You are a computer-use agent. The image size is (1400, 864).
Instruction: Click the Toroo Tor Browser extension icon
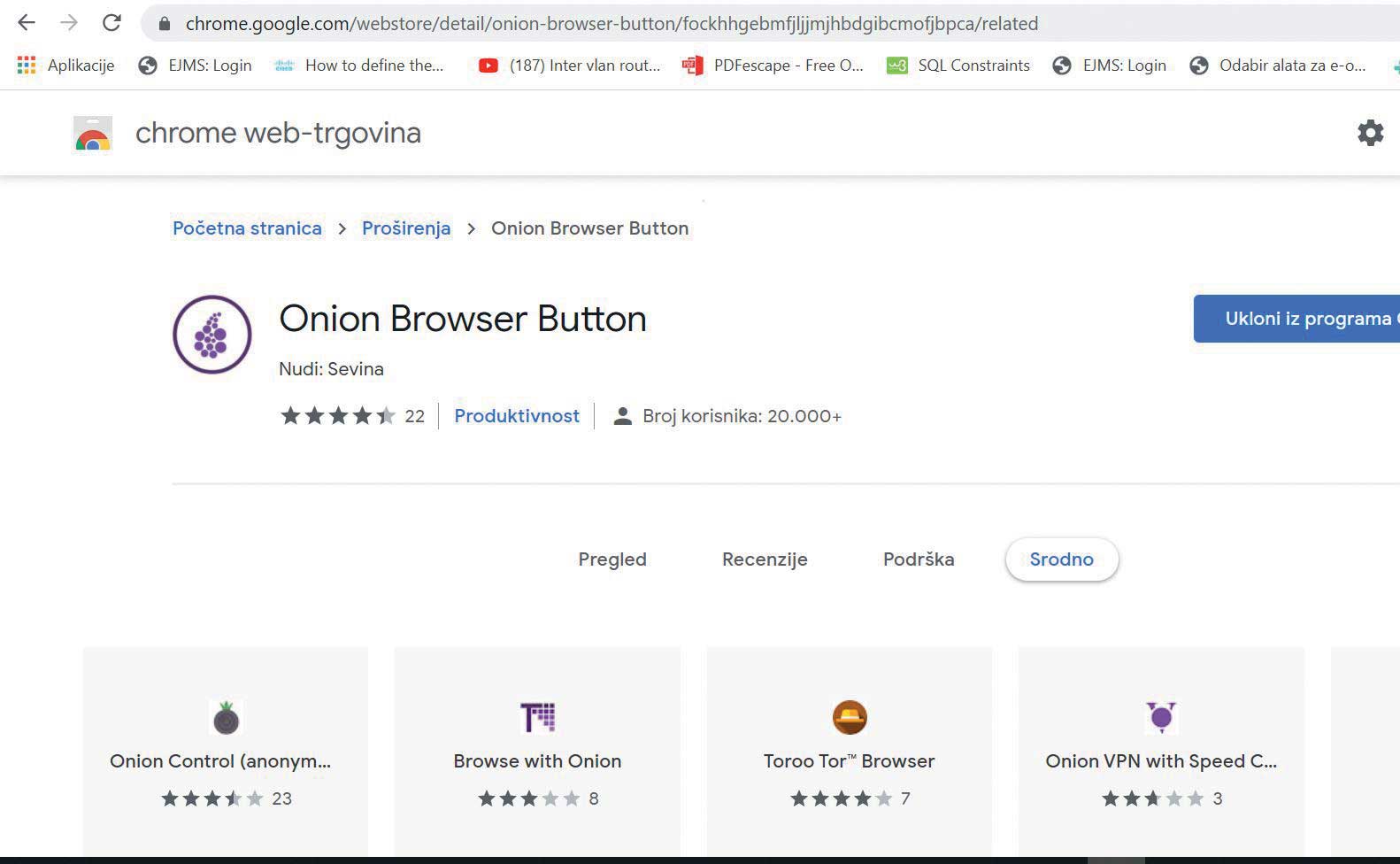pos(850,717)
